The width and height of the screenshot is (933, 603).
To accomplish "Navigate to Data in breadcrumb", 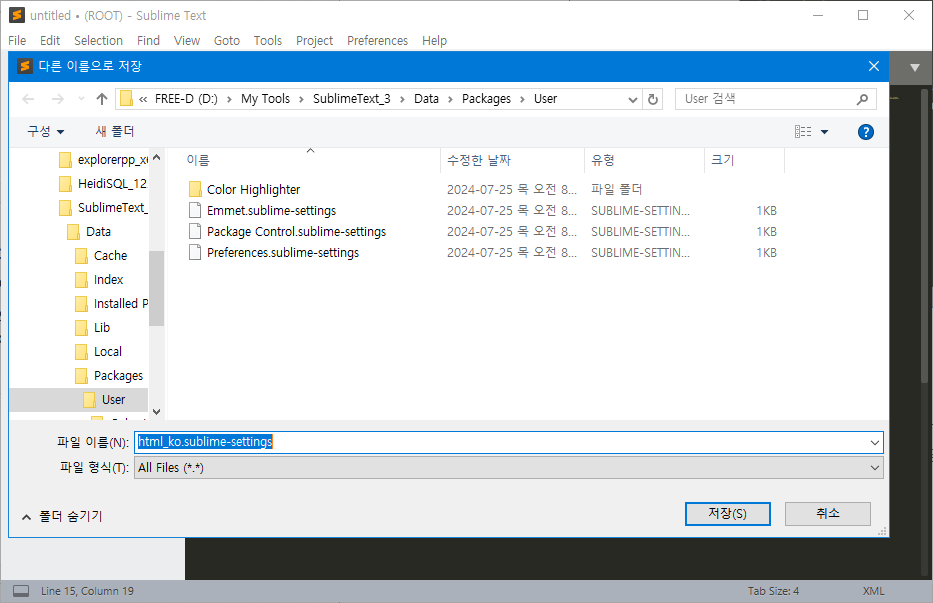I will [427, 99].
